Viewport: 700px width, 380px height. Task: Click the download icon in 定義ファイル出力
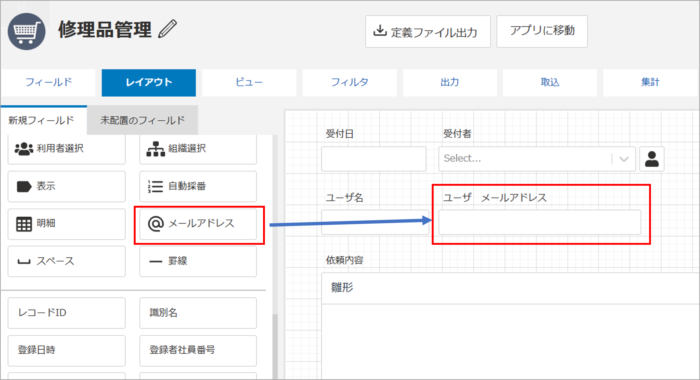click(x=379, y=31)
